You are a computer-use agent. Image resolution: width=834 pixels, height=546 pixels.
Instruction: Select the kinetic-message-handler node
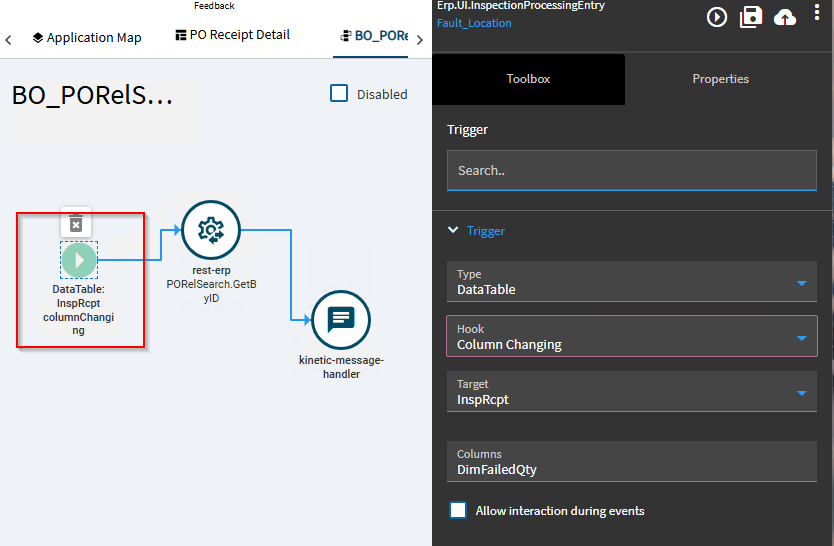coord(341,320)
